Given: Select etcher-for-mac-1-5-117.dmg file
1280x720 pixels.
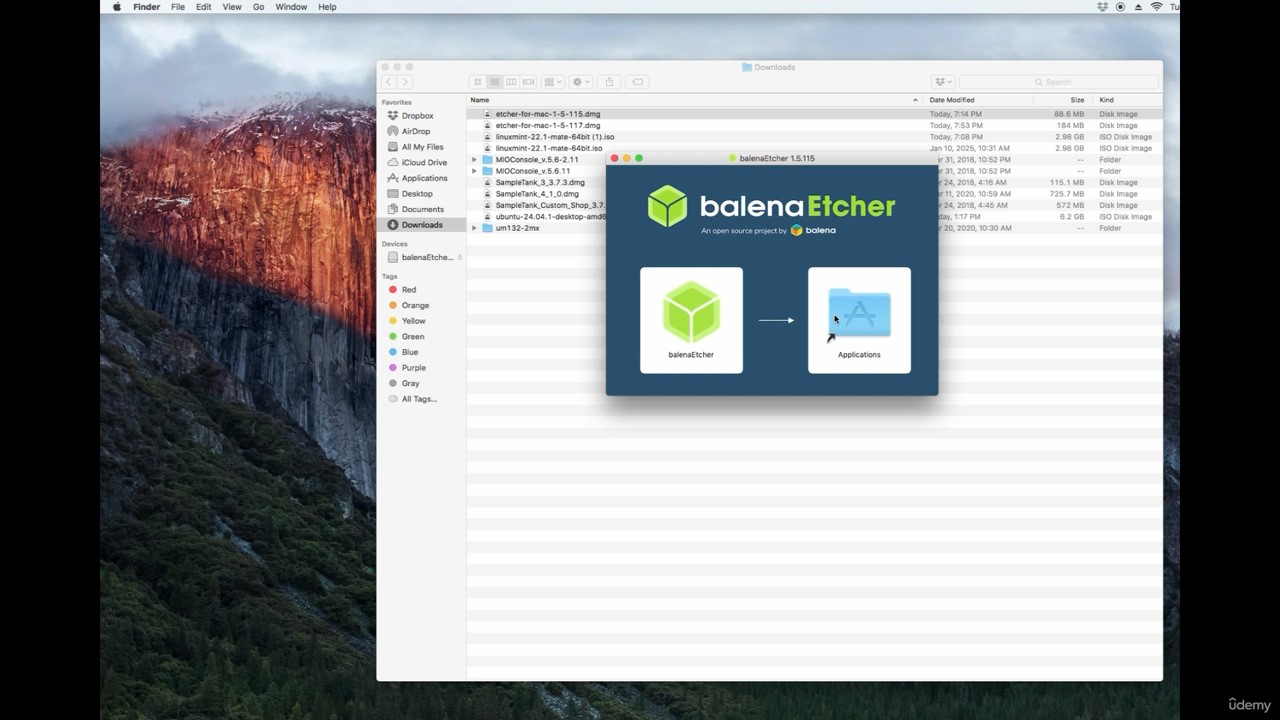Looking at the screenshot, I should coord(814,126).
